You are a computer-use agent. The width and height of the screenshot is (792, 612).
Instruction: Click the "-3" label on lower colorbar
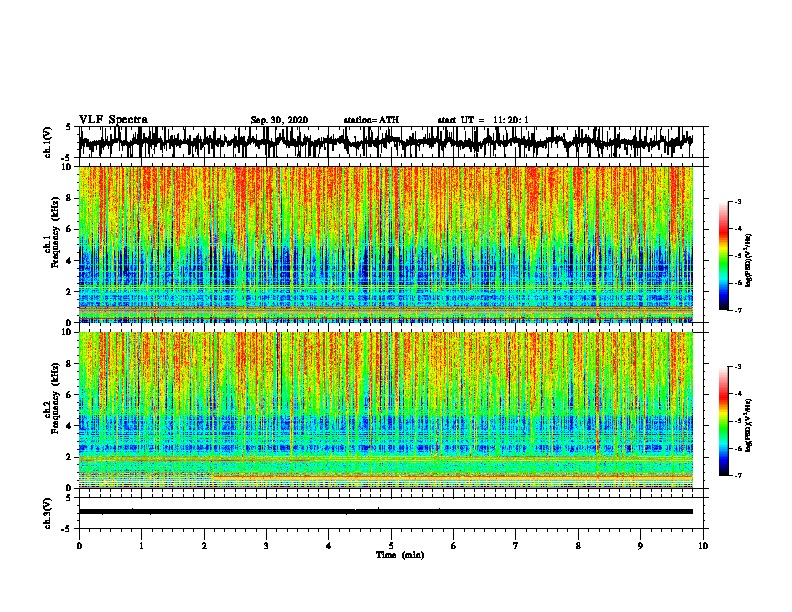coord(737,367)
